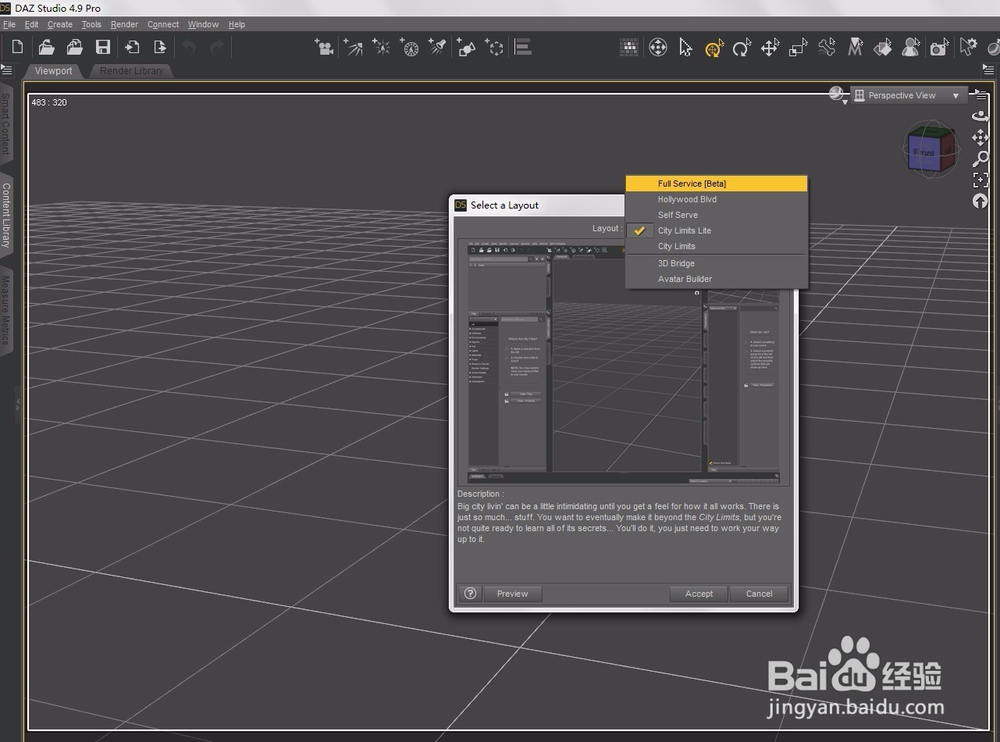Create a new linear point light
The image size is (1000, 742).
click(409, 47)
